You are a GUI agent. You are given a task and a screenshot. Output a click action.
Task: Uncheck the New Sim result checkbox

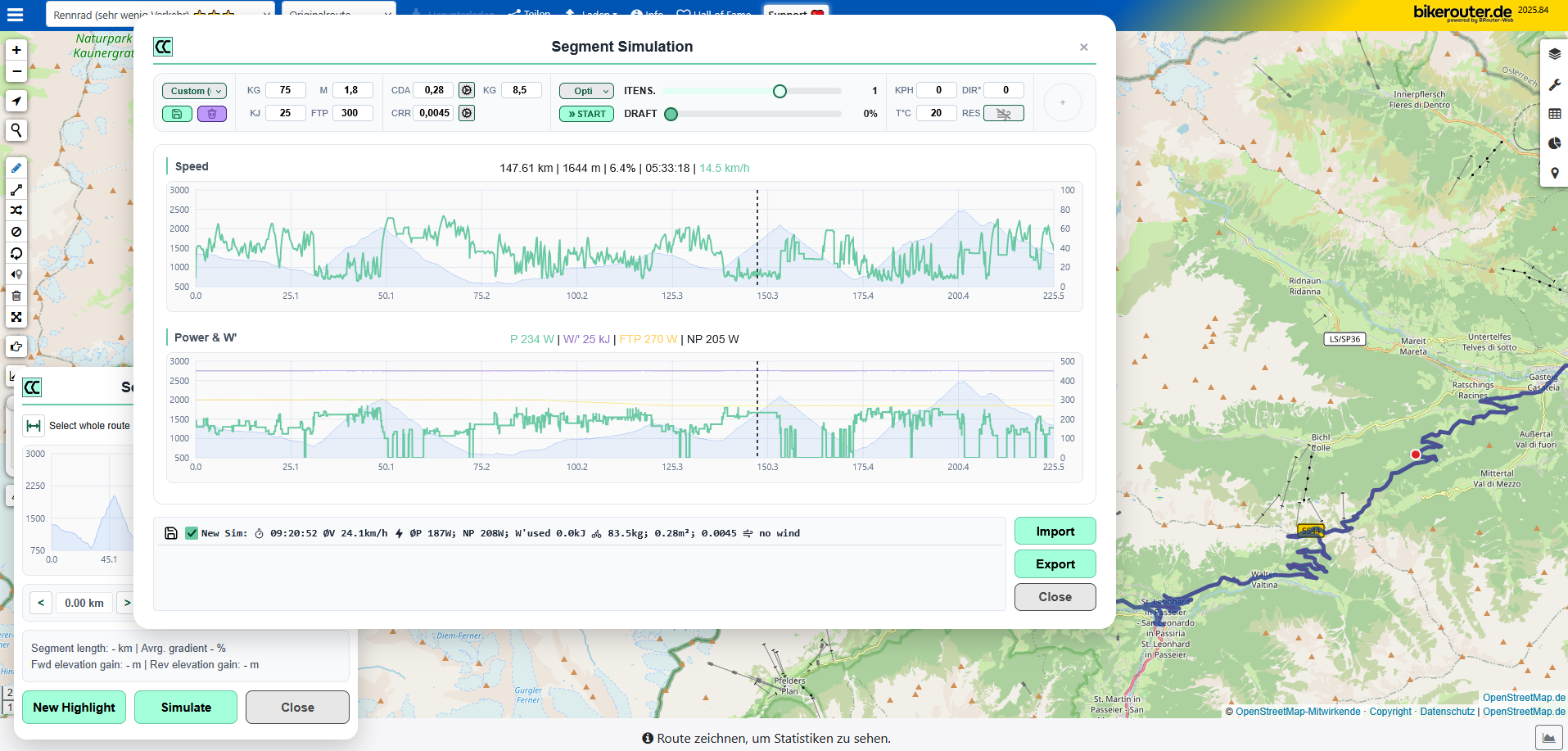[x=192, y=533]
